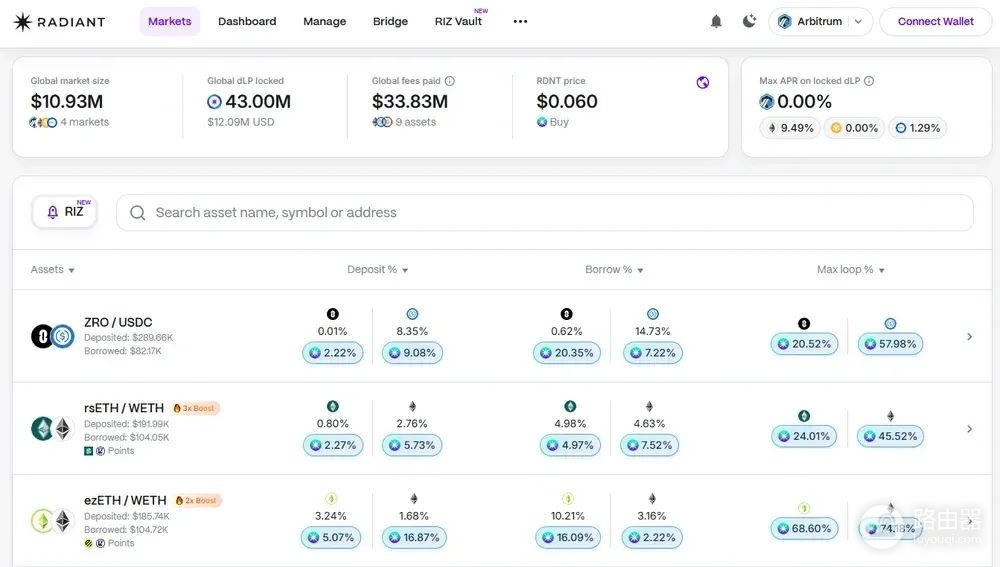
Task: Click the Radiant logo
Action: click(x=59, y=22)
